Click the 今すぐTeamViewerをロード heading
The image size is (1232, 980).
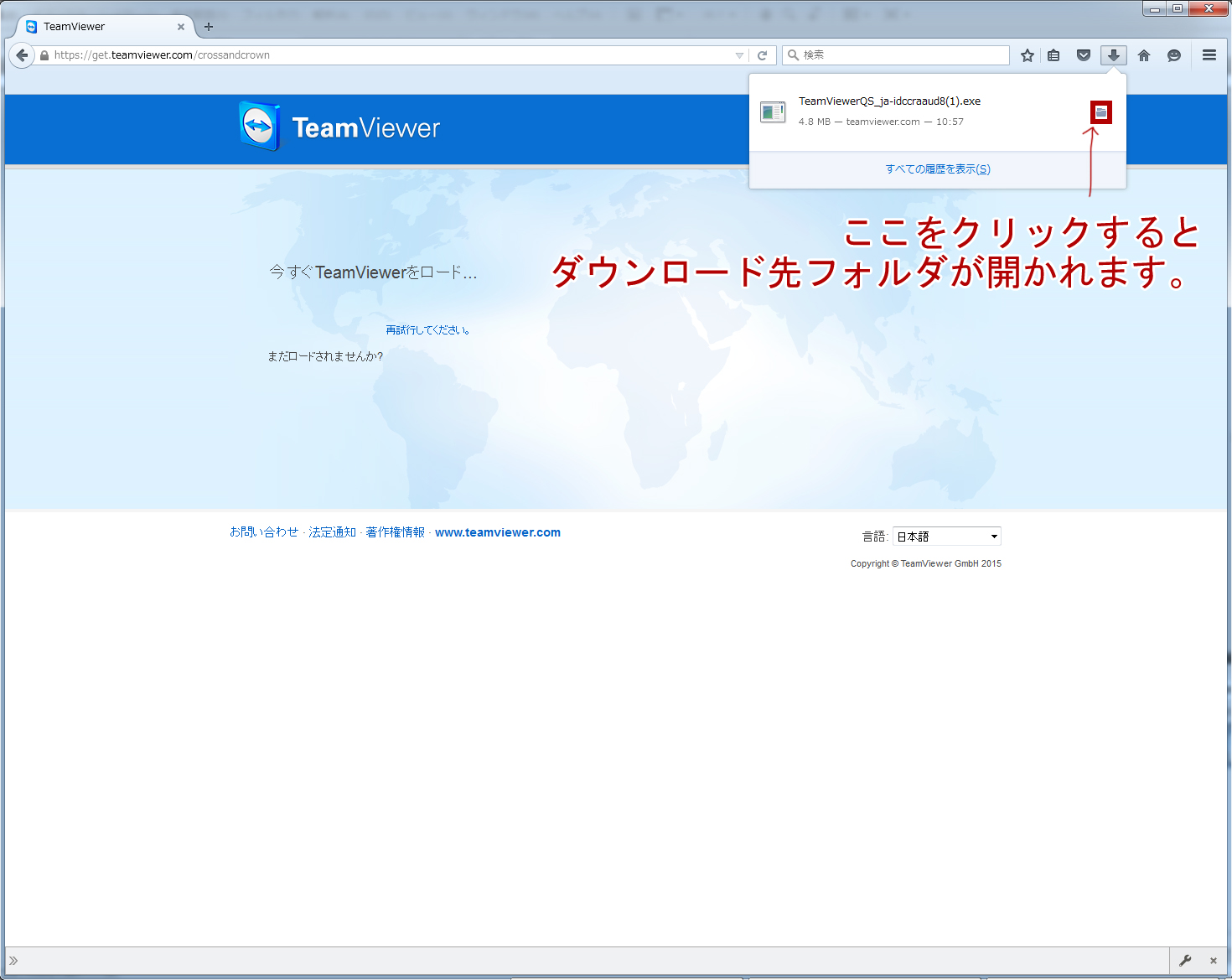(x=373, y=272)
